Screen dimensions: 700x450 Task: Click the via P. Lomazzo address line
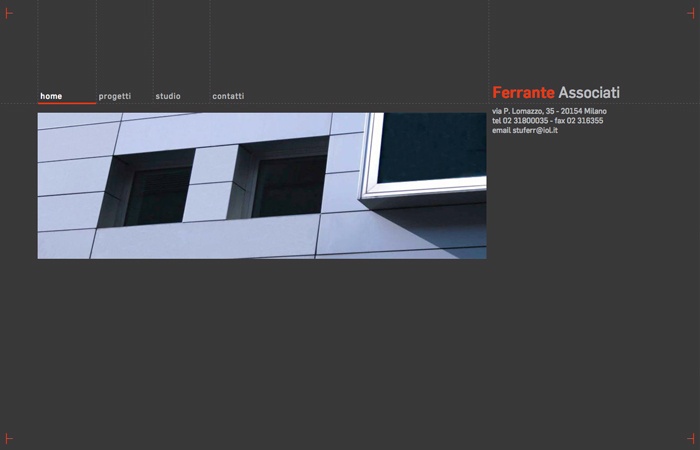(549, 111)
